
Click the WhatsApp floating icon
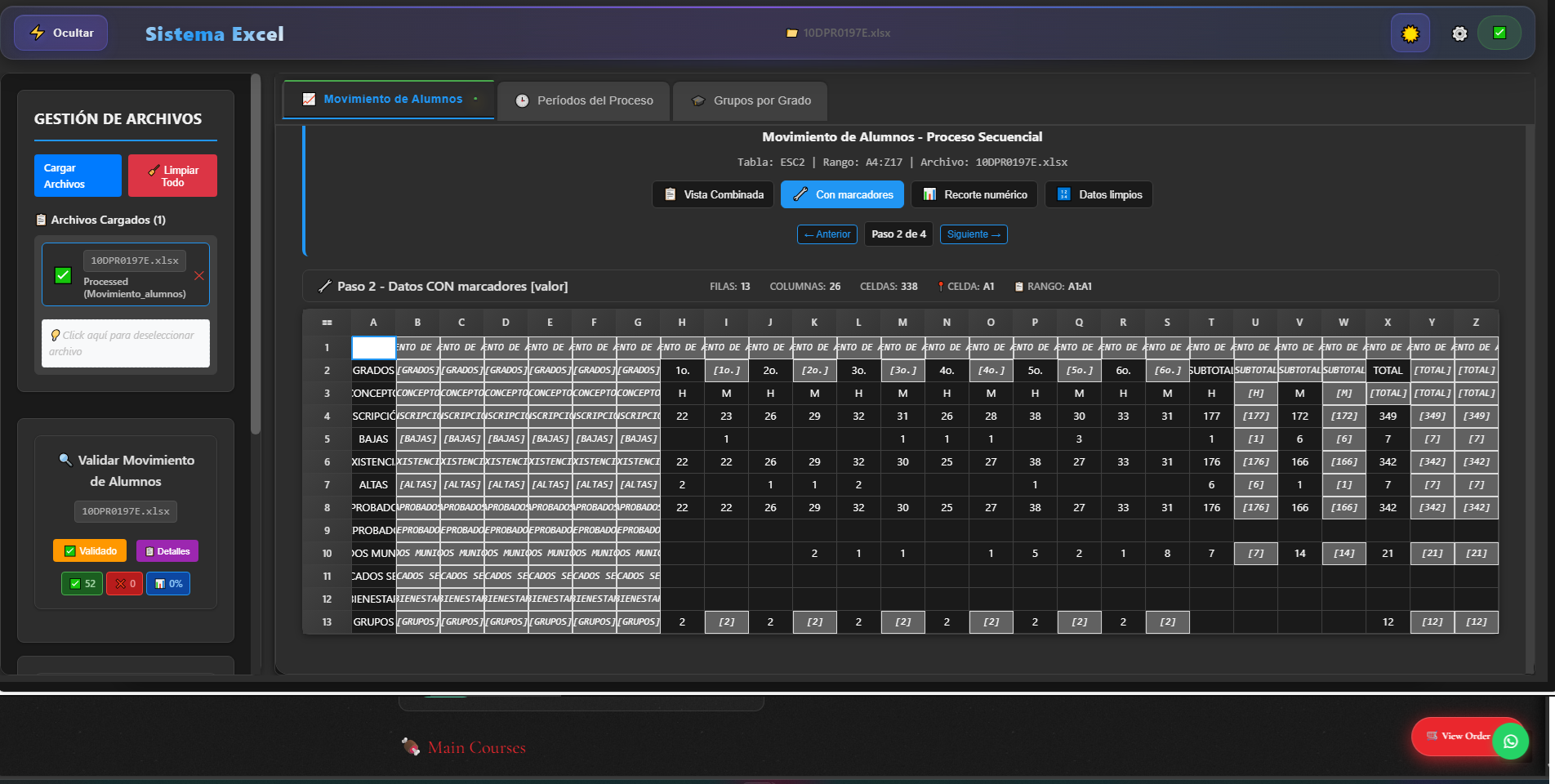[x=1510, y=742]
